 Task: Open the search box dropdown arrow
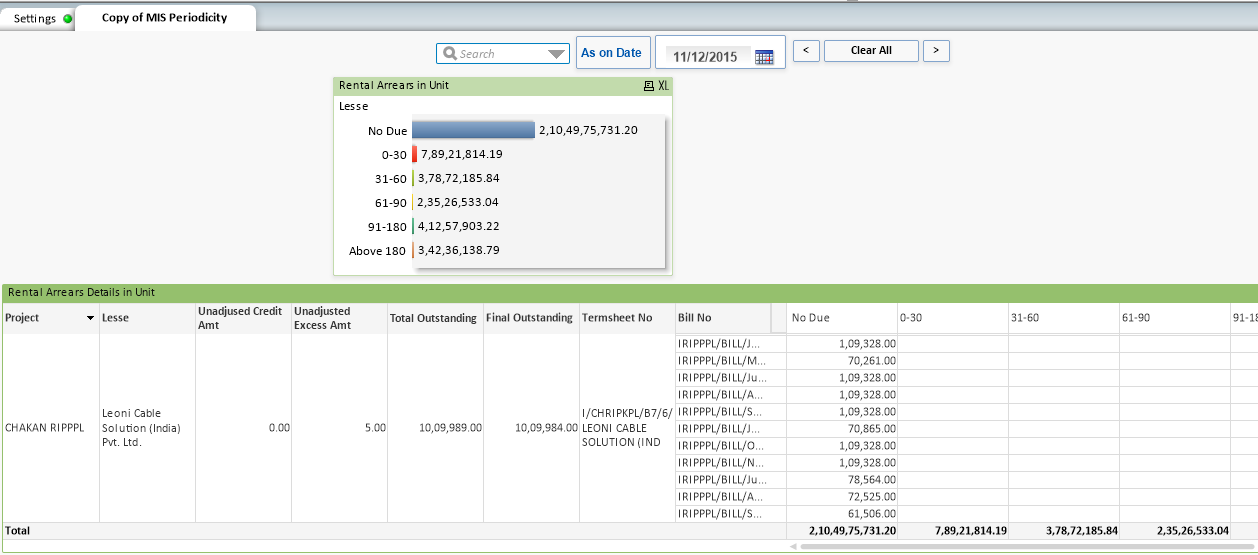557,54
